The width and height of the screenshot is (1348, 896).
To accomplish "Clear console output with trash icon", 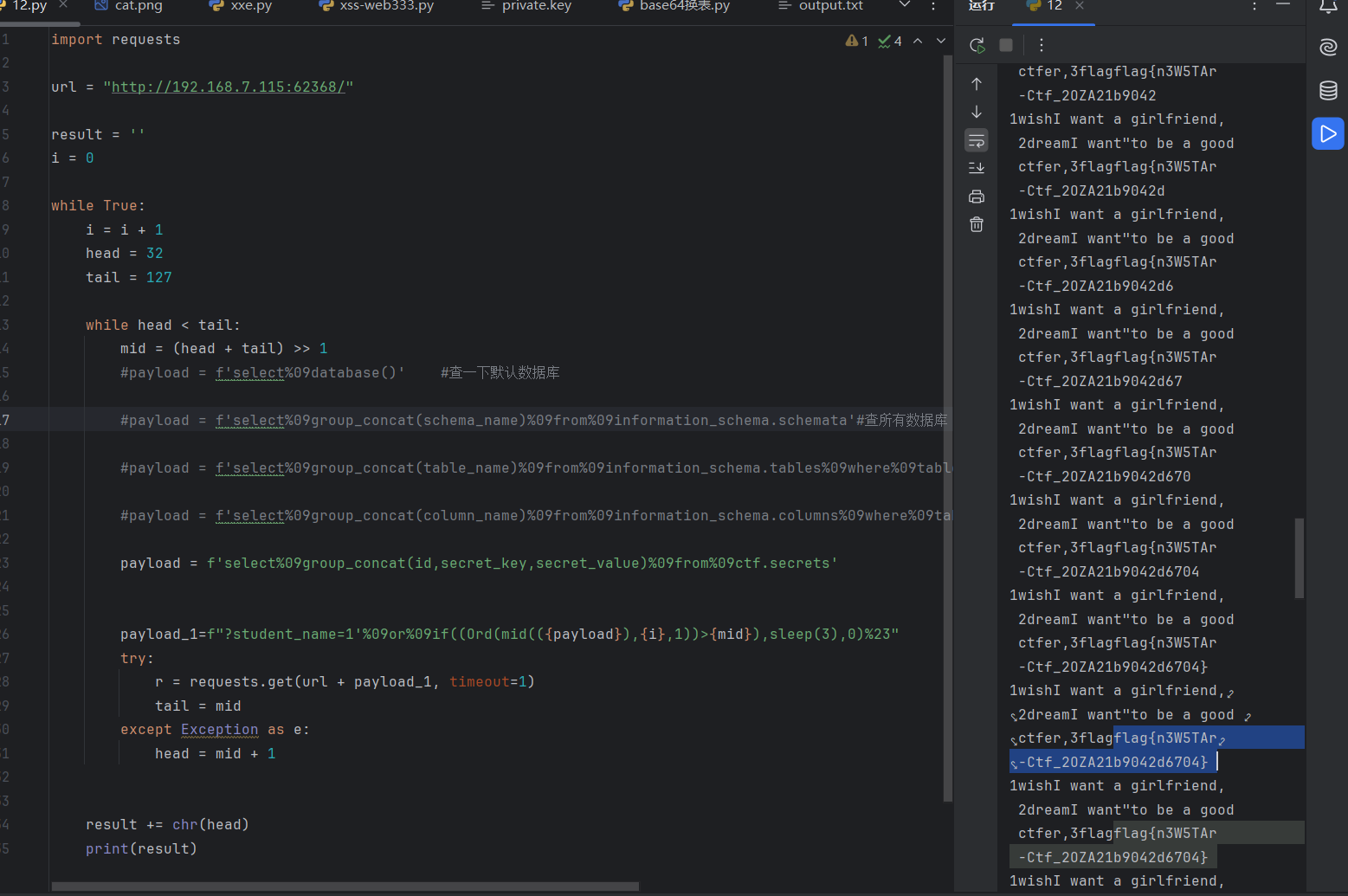I will point(977,224).
